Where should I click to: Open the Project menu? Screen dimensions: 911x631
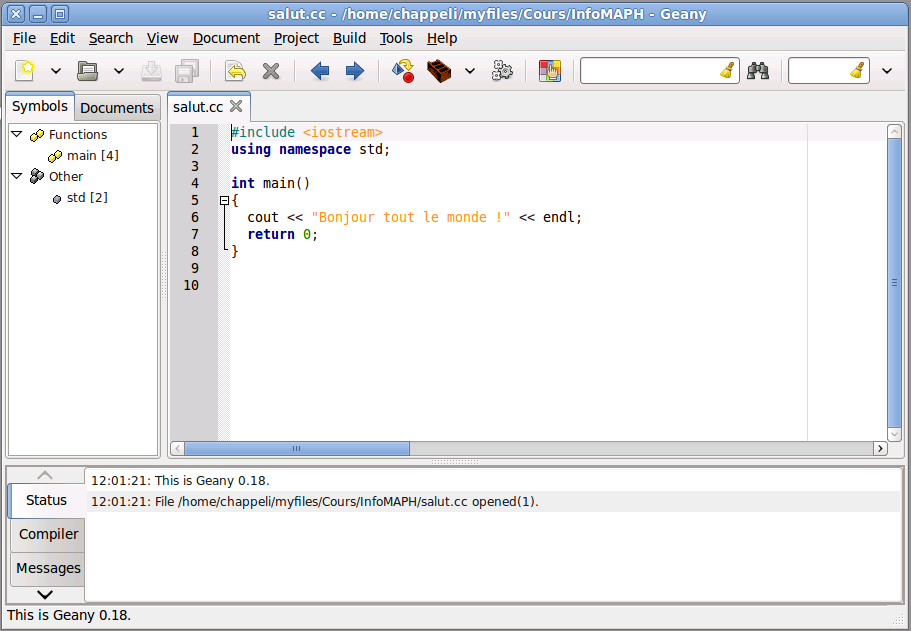296,38
